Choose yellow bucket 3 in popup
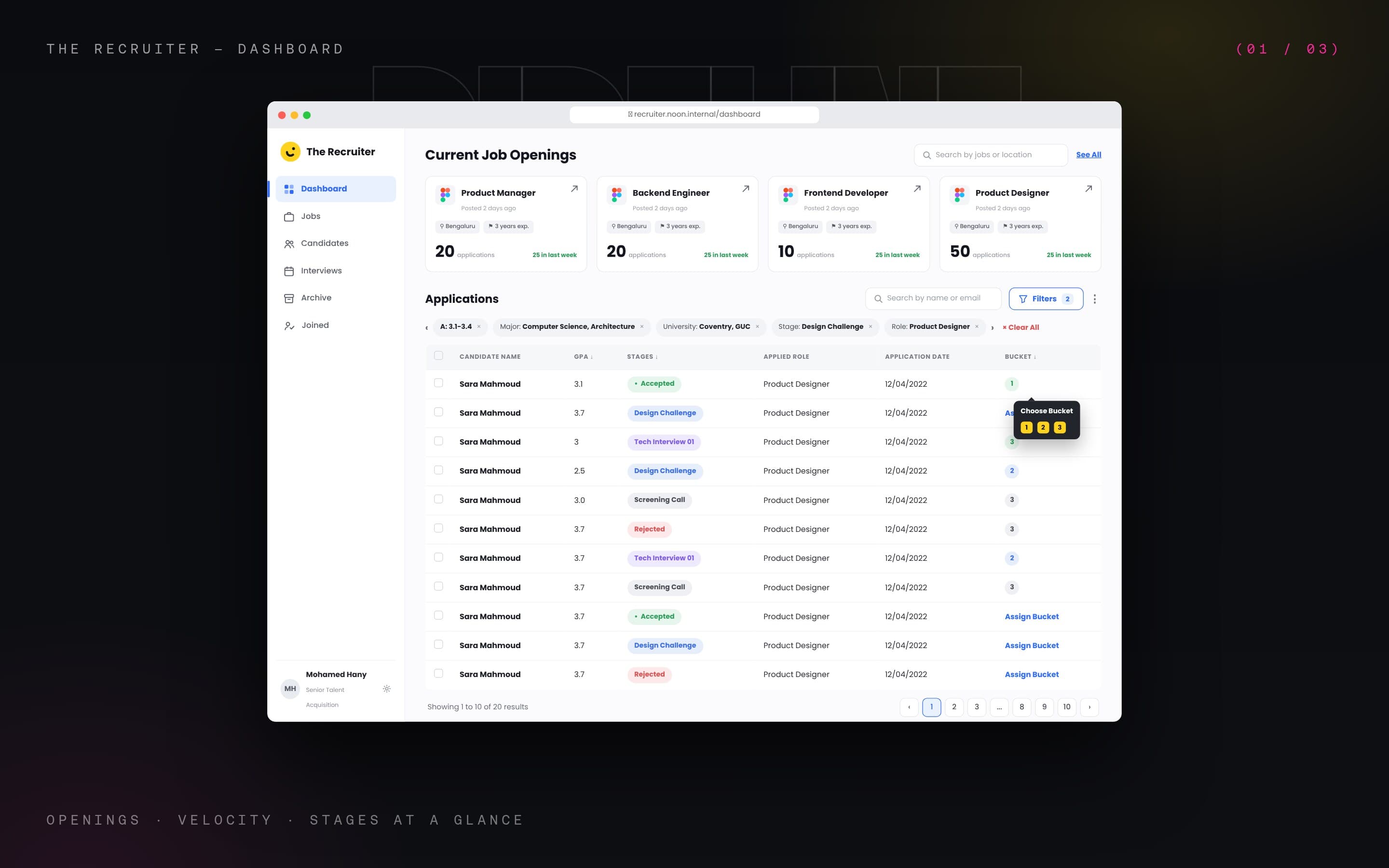 (x=1060, y=427)
